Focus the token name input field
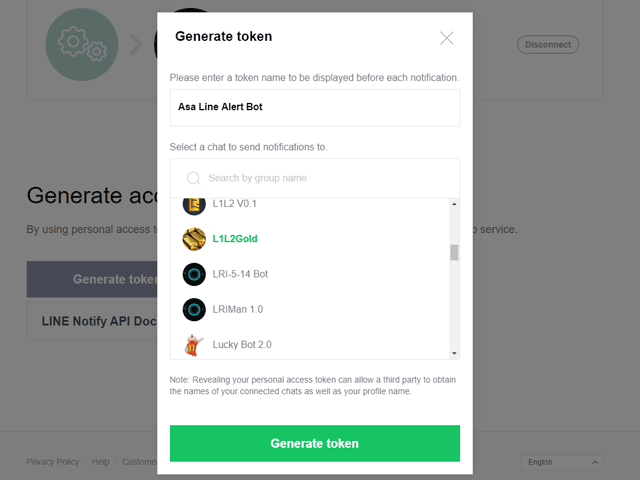 [x=315, y=108]
